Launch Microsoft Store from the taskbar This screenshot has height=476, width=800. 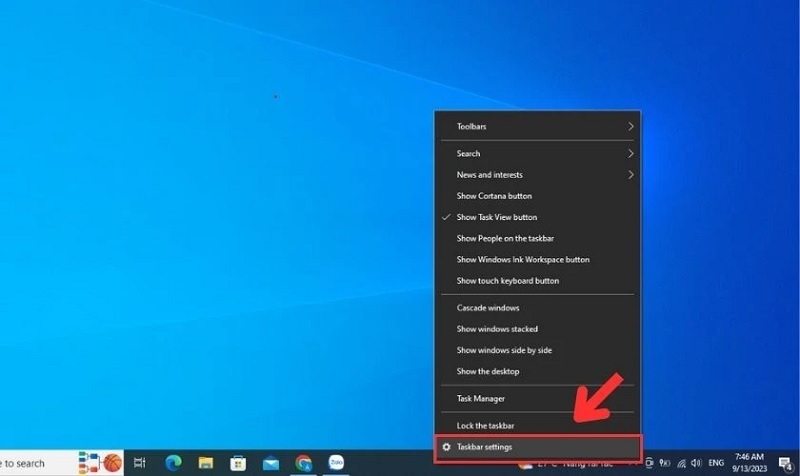[x=238, y=463]
